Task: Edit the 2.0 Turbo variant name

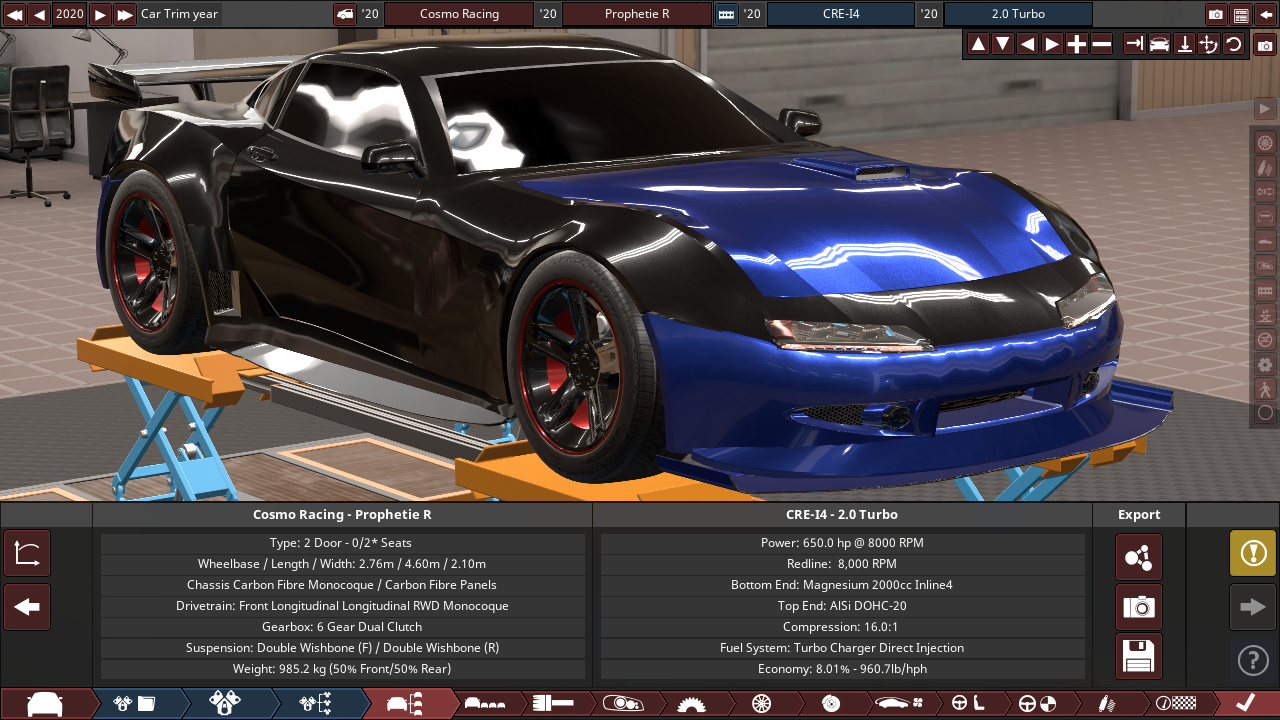Action: pyautogui.click(x=1018, y=14)
